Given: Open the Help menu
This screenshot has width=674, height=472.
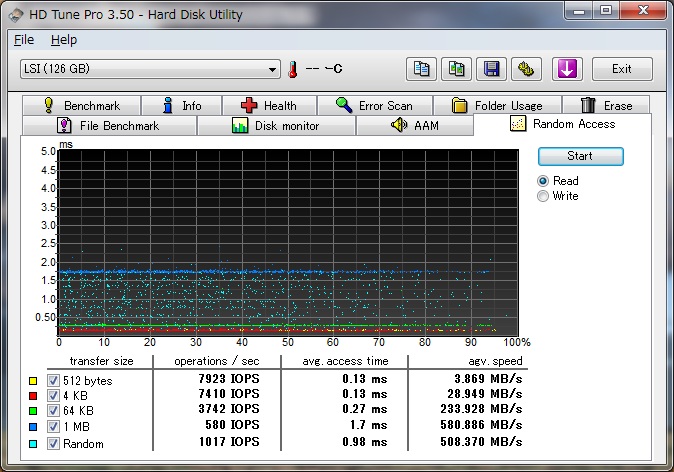Looking at the screenshot, I should (63, 40).
